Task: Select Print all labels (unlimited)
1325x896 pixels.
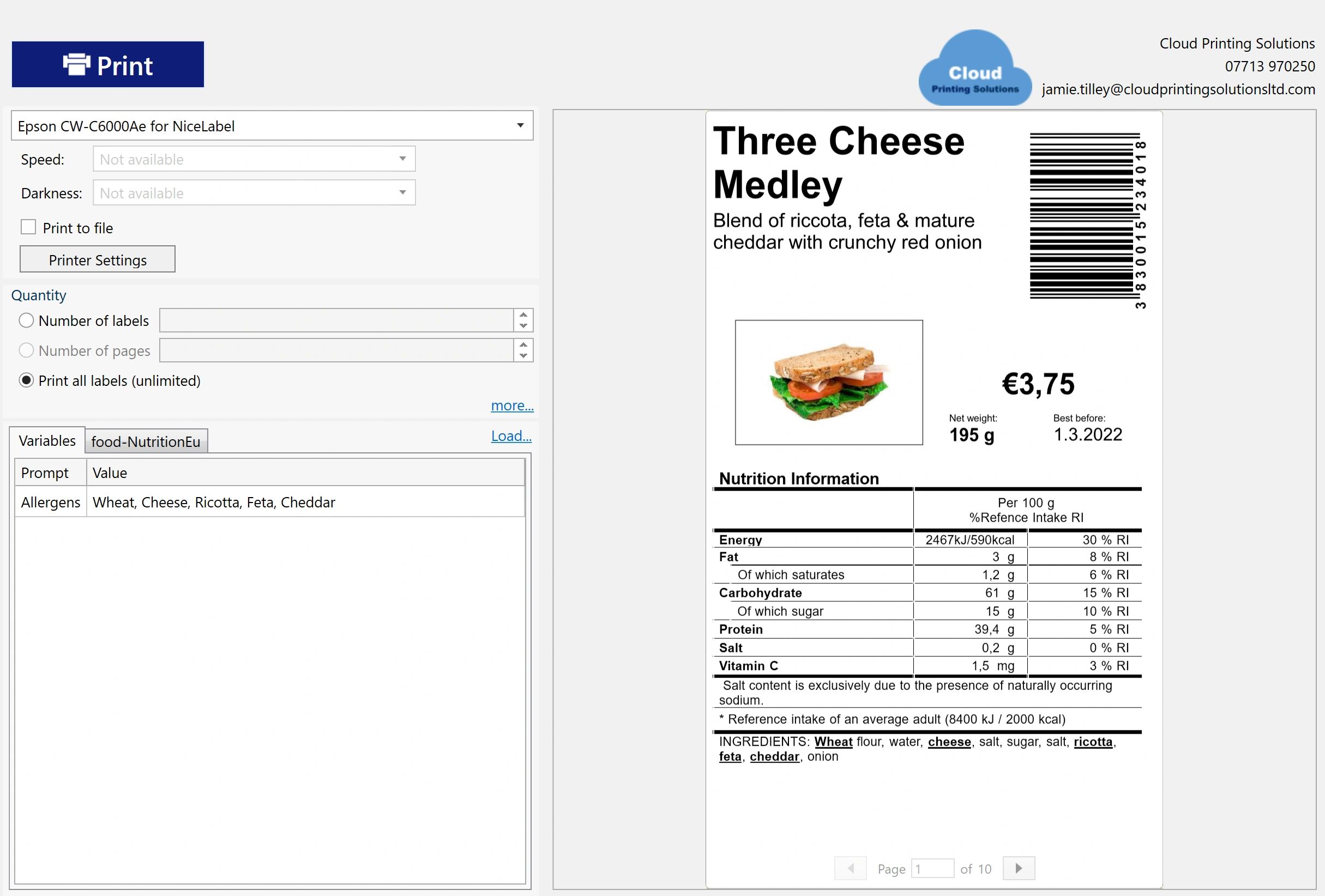Action: point(26,380)
